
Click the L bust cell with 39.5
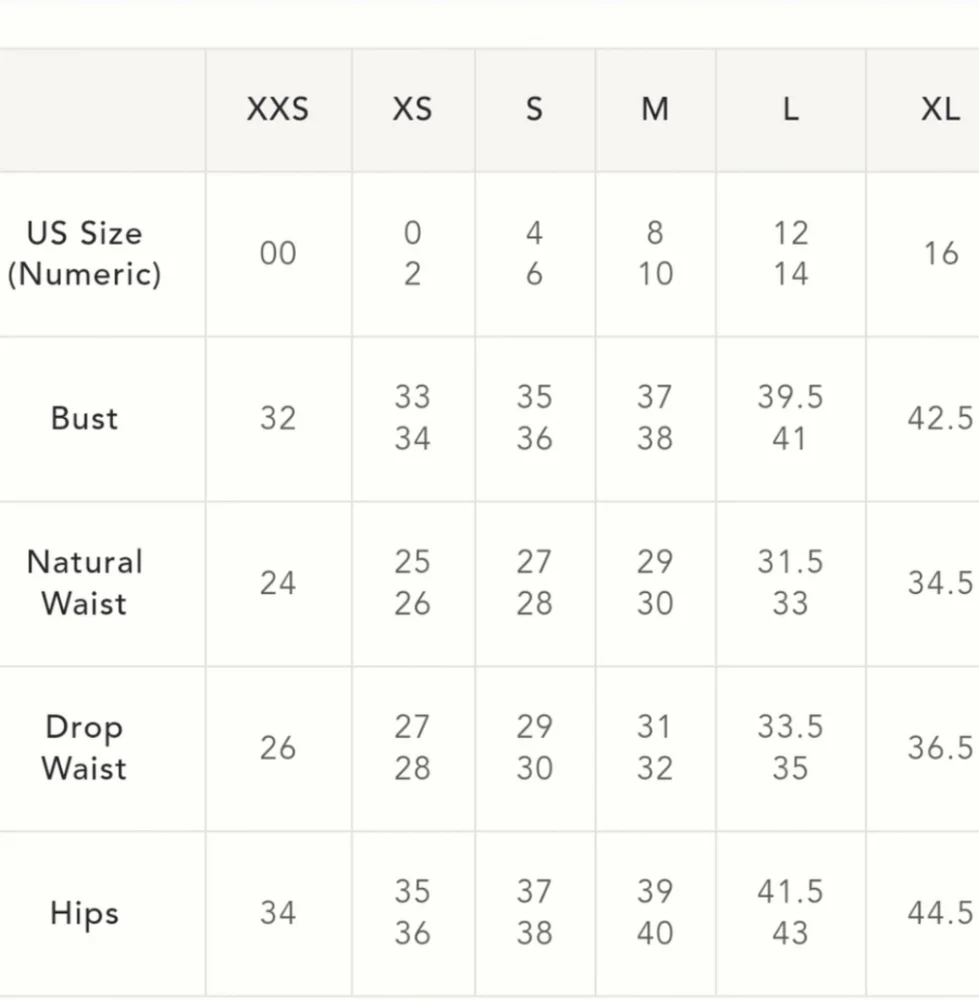click(x=791, y=397)
